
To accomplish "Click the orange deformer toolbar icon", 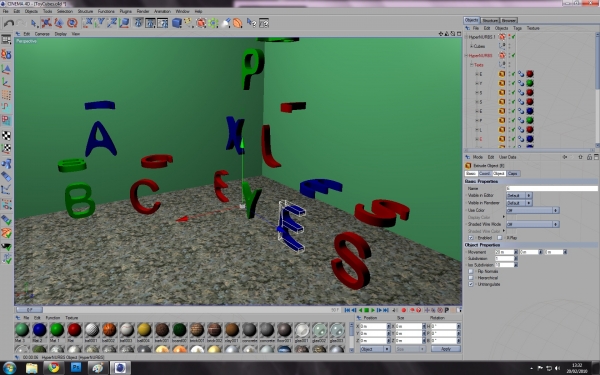I will coord(238,23).
